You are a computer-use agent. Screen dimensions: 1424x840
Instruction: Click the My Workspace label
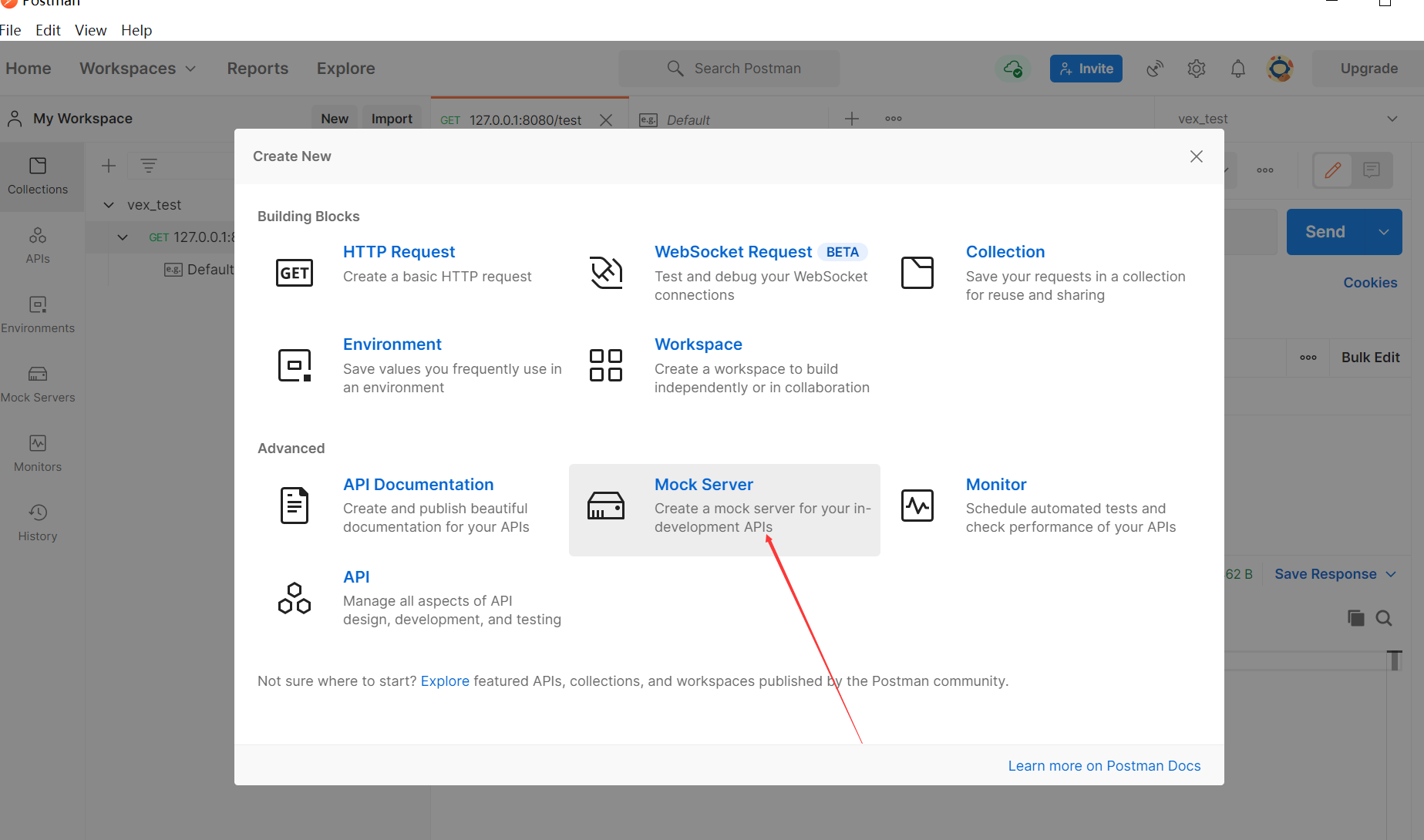coord(82,119)
